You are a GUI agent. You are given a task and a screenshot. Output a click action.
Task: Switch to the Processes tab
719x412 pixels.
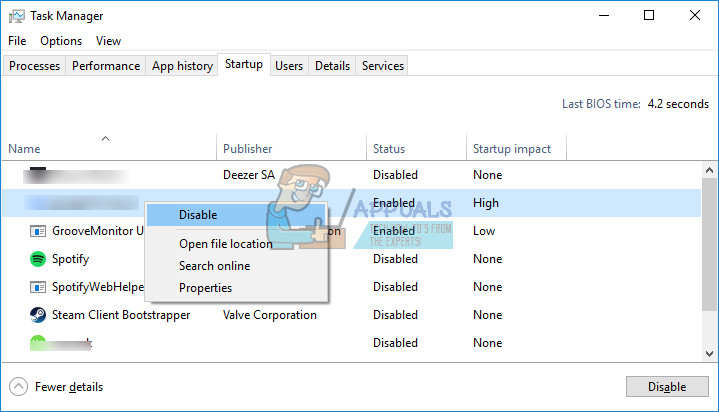point(34,66)
